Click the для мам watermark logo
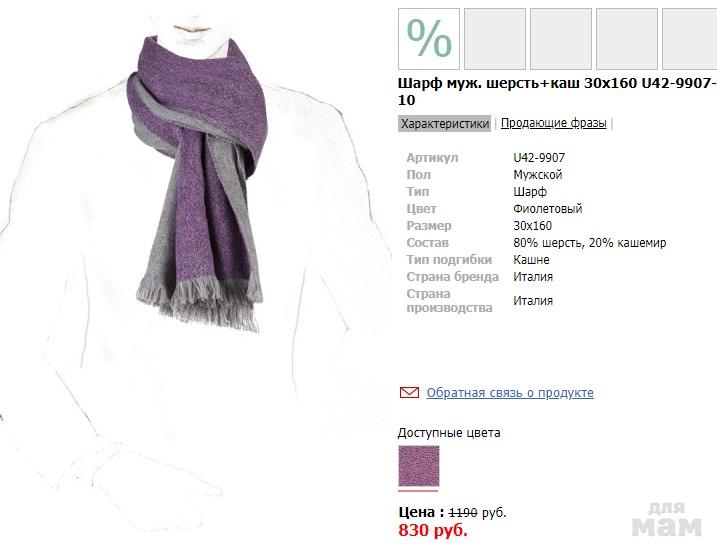This screenshot has height=551, width=717. point(667,519)
